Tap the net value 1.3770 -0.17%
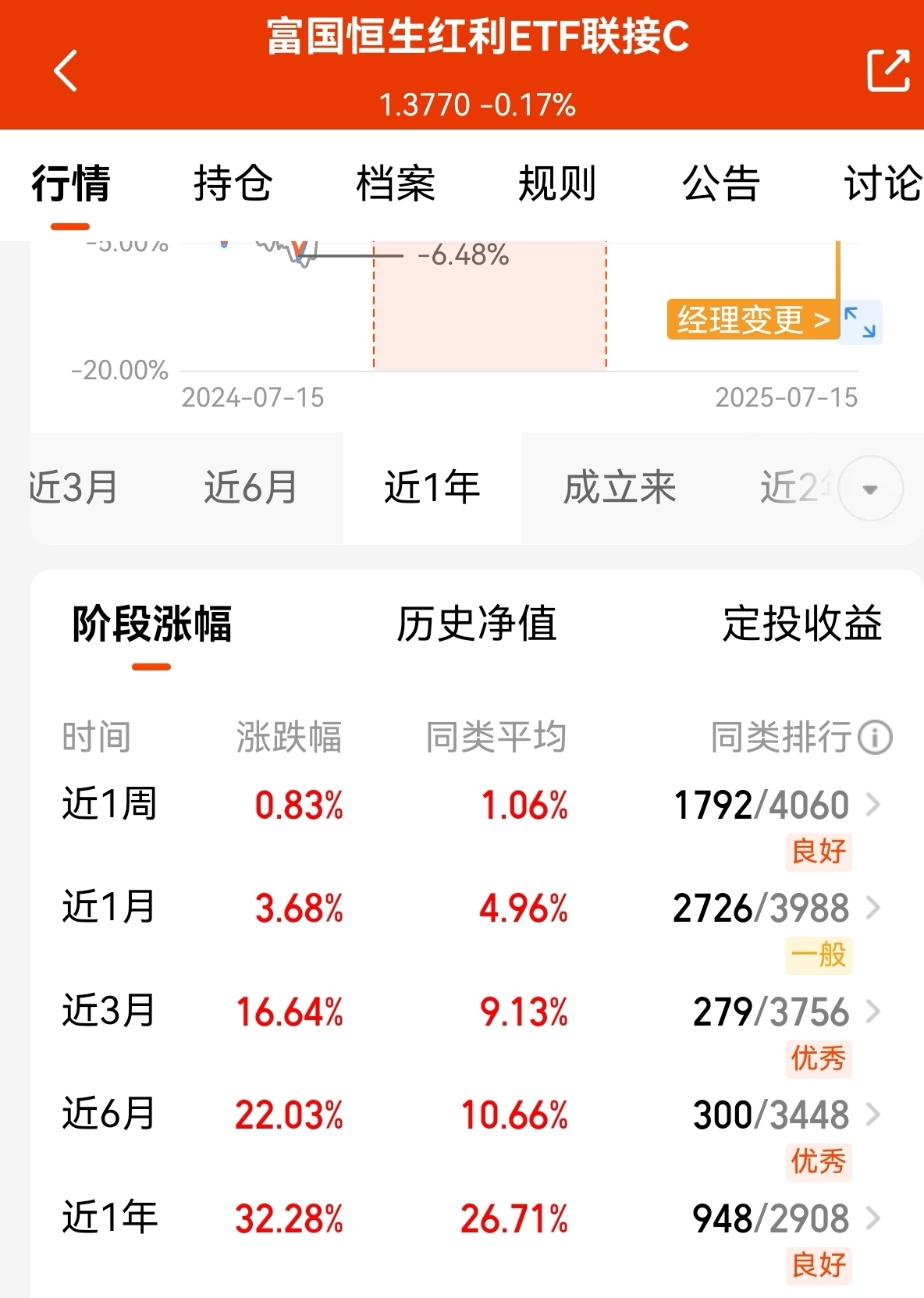Viewport: 924px width, 1298px height. coord(478,105)
